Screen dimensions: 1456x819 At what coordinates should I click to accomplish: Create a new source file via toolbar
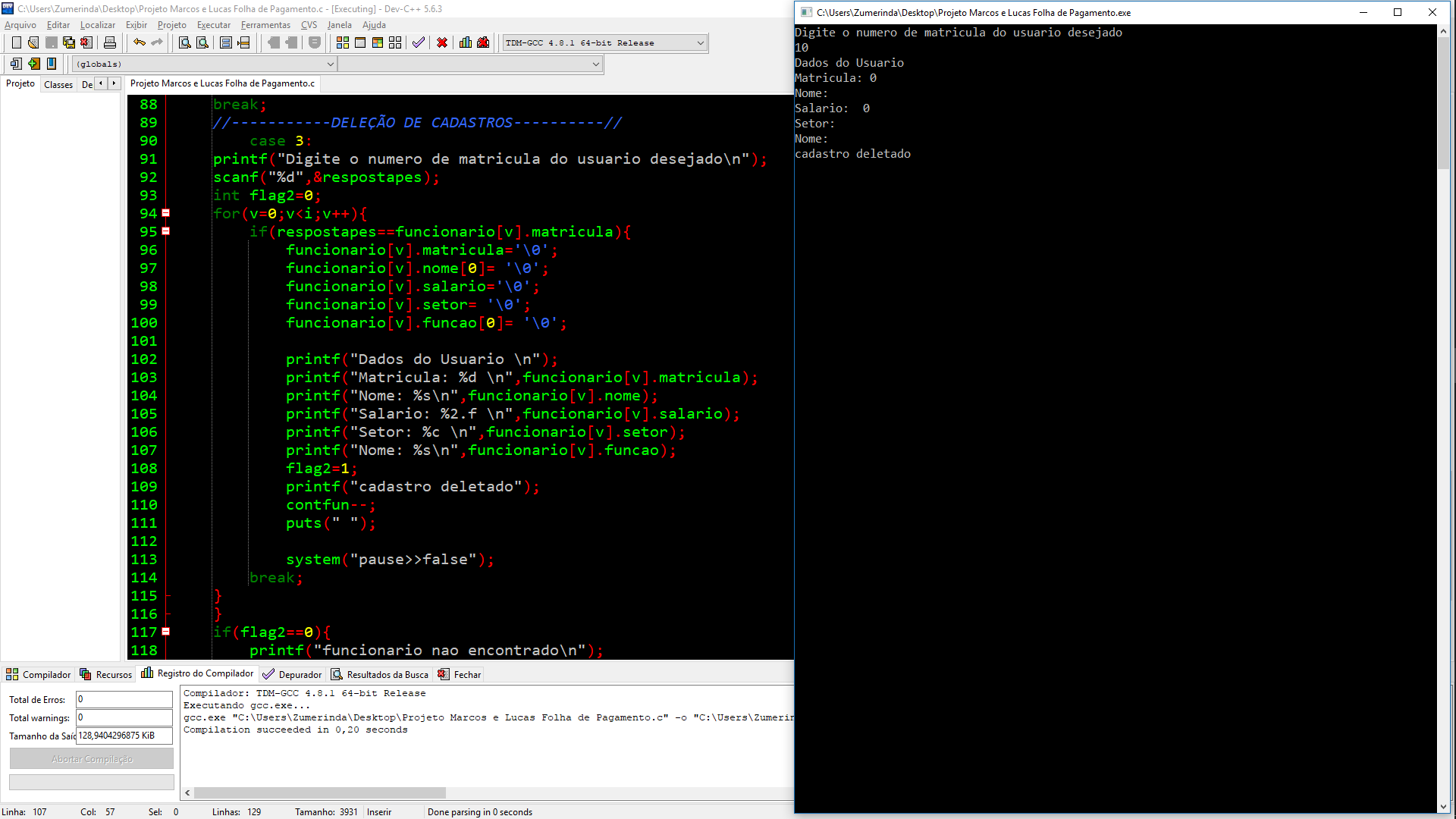pyautogui.click(x=16, y=42)
